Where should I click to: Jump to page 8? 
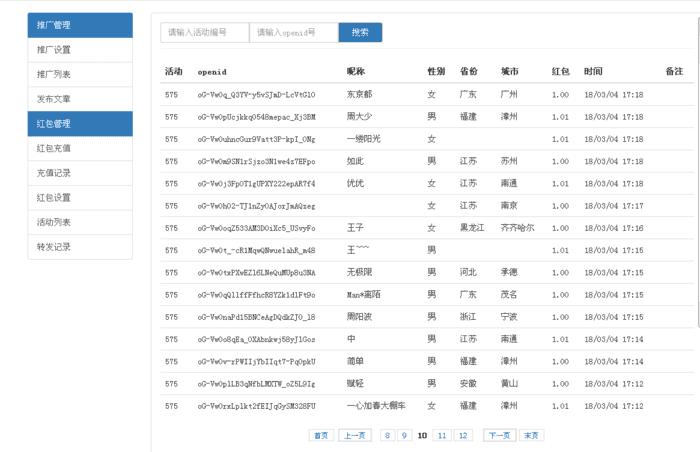point(388,435)
